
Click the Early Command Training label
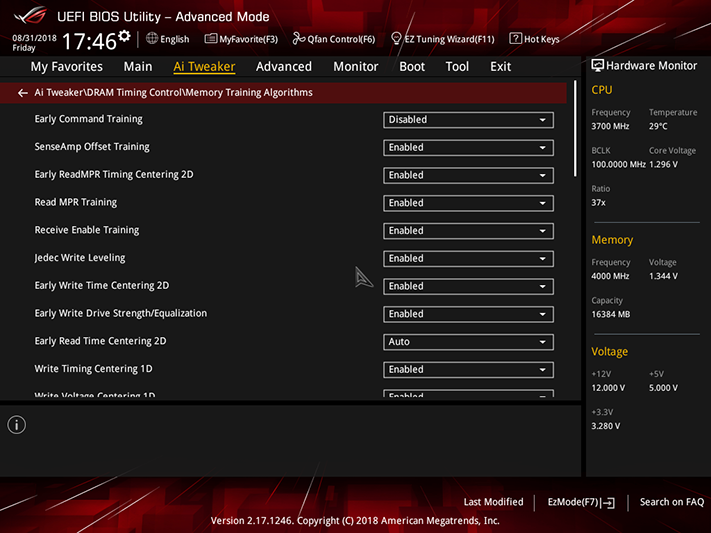tap(88, 119)
